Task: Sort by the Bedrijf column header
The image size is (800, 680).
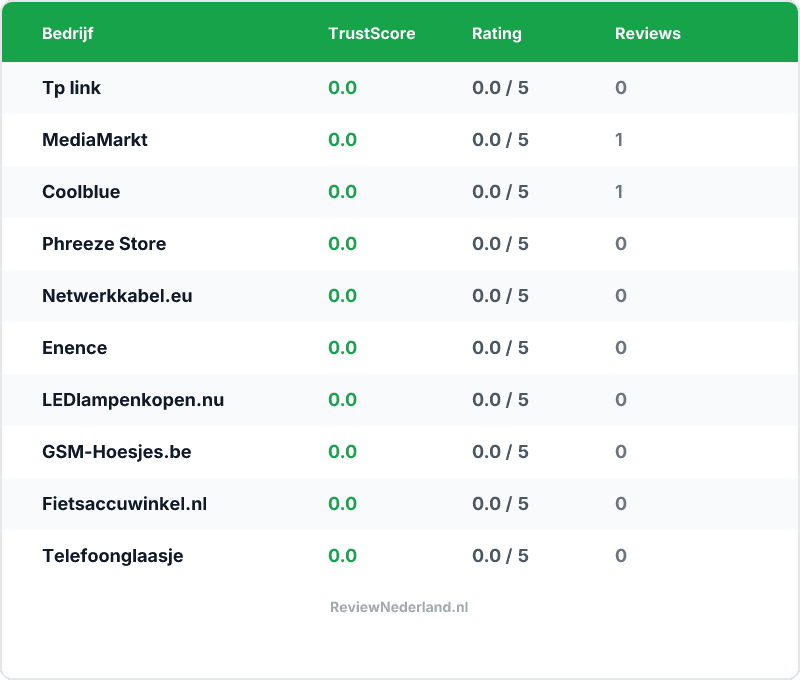Action: pos(67,33)
